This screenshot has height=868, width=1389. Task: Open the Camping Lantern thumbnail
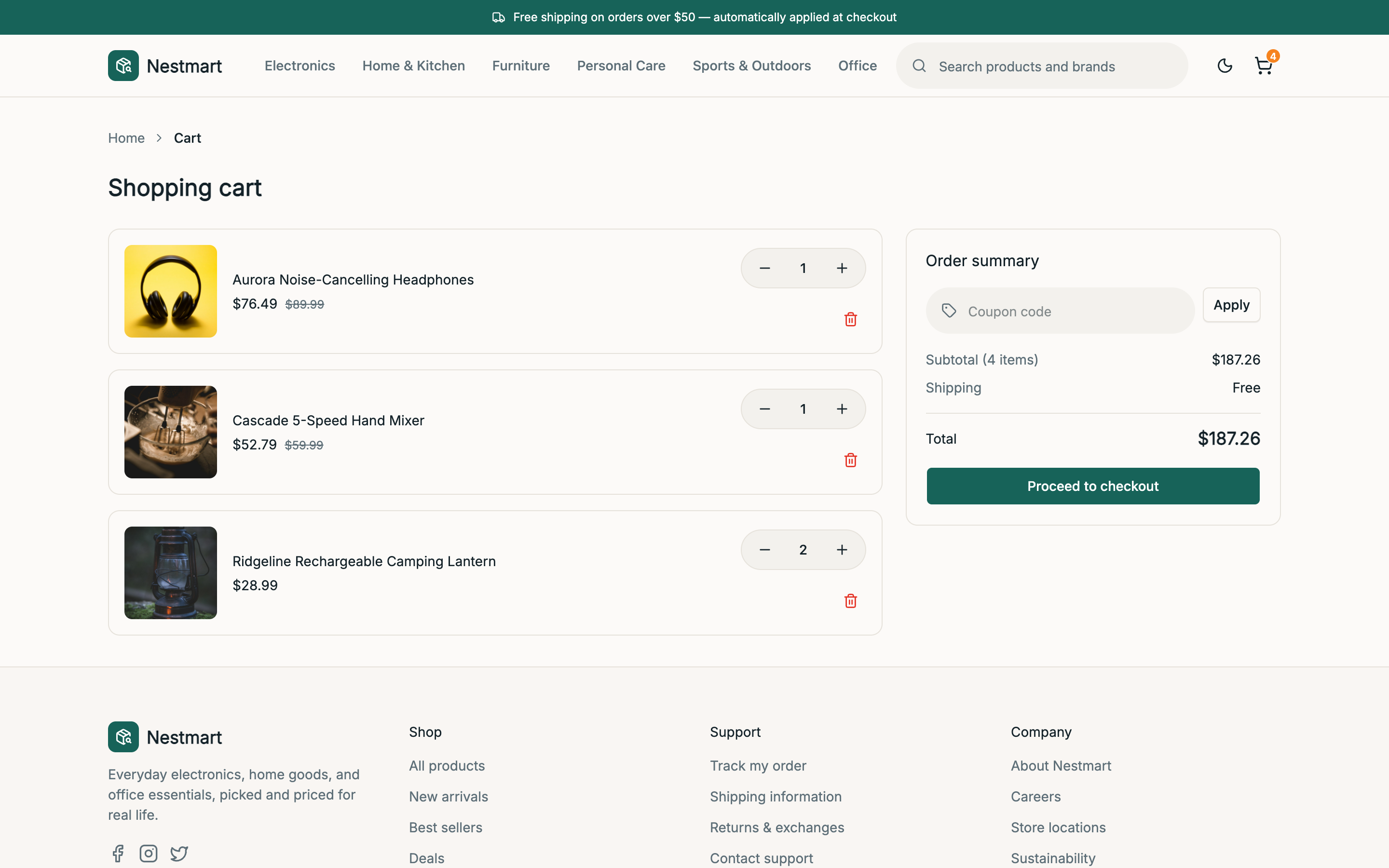[x=170, y=572]
